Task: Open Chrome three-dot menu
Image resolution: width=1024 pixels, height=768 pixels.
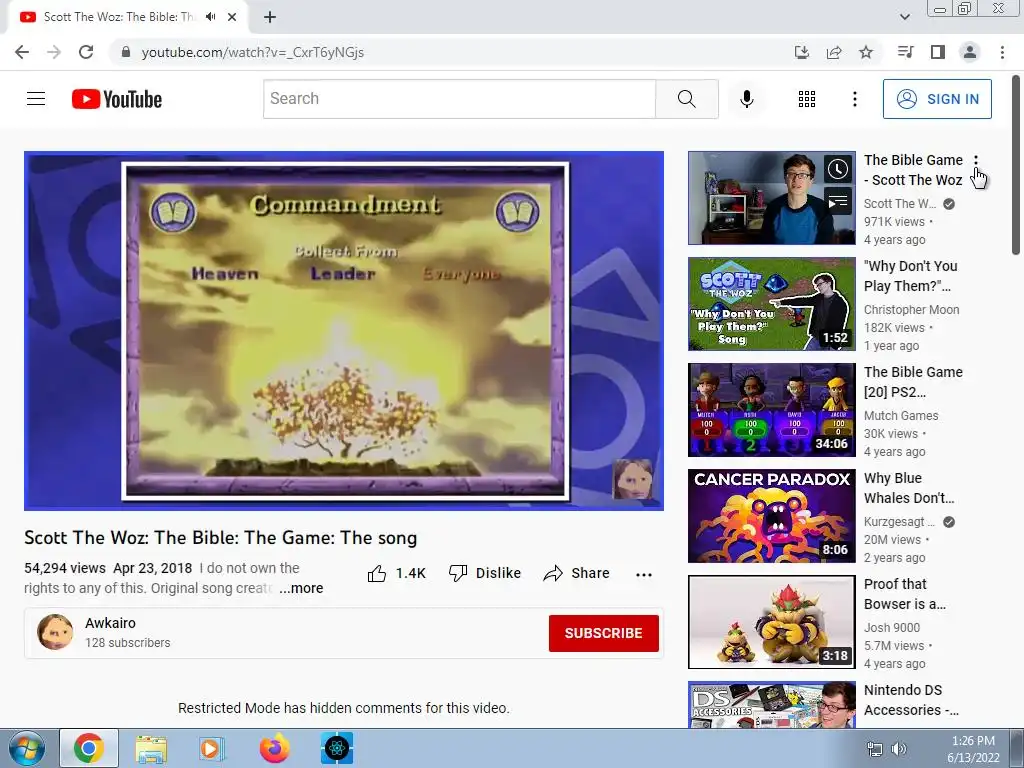Action: (1002, 52)
